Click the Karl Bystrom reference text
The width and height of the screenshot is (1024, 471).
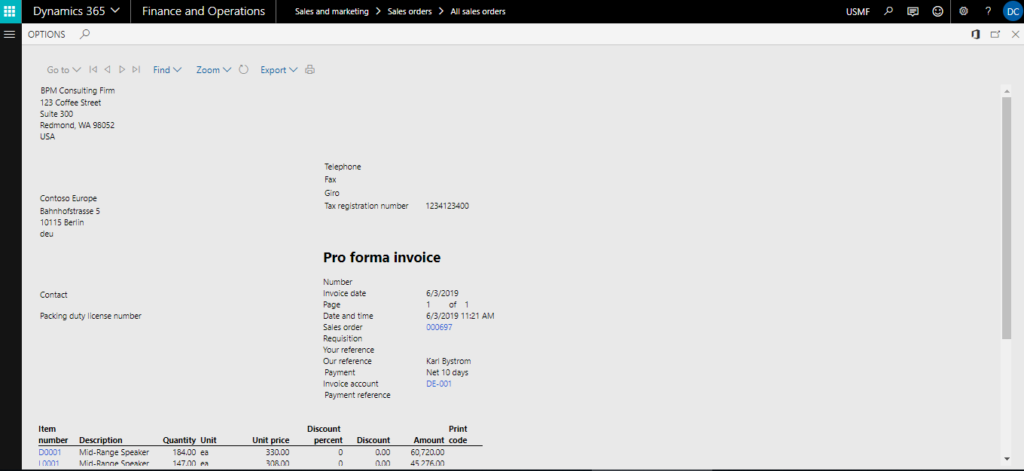click(448, 361)
